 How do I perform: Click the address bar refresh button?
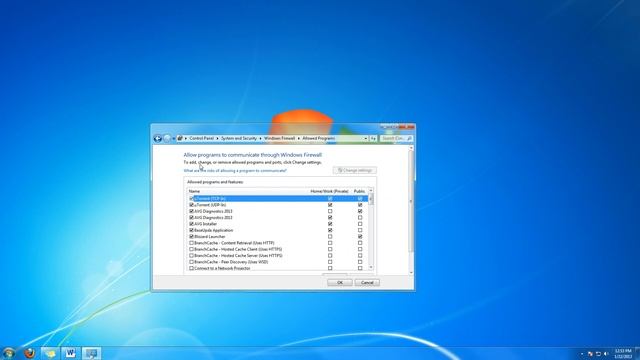point(373,138)
